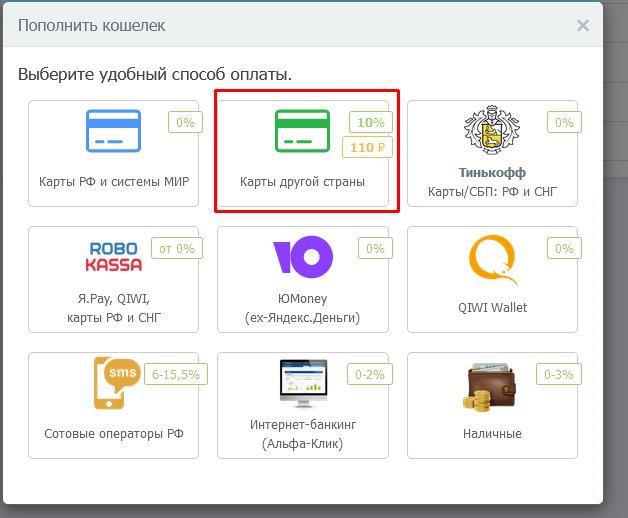Click the 6-15,5% commission badge

[176, 374]
